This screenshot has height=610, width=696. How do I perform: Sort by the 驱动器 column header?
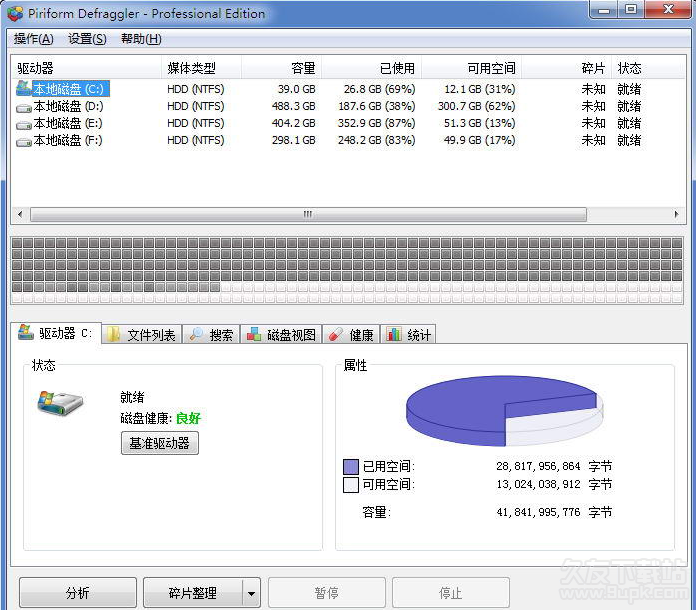(87, 68)
